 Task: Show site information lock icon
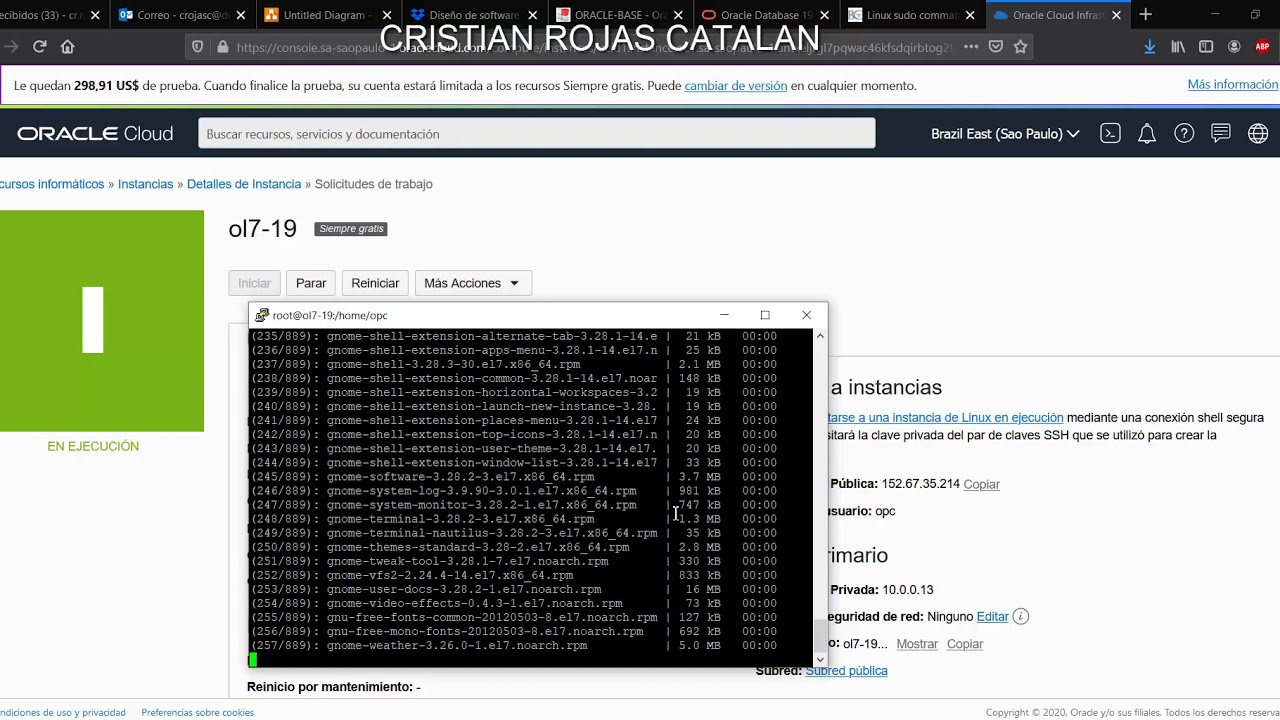(x=222, y=47)
